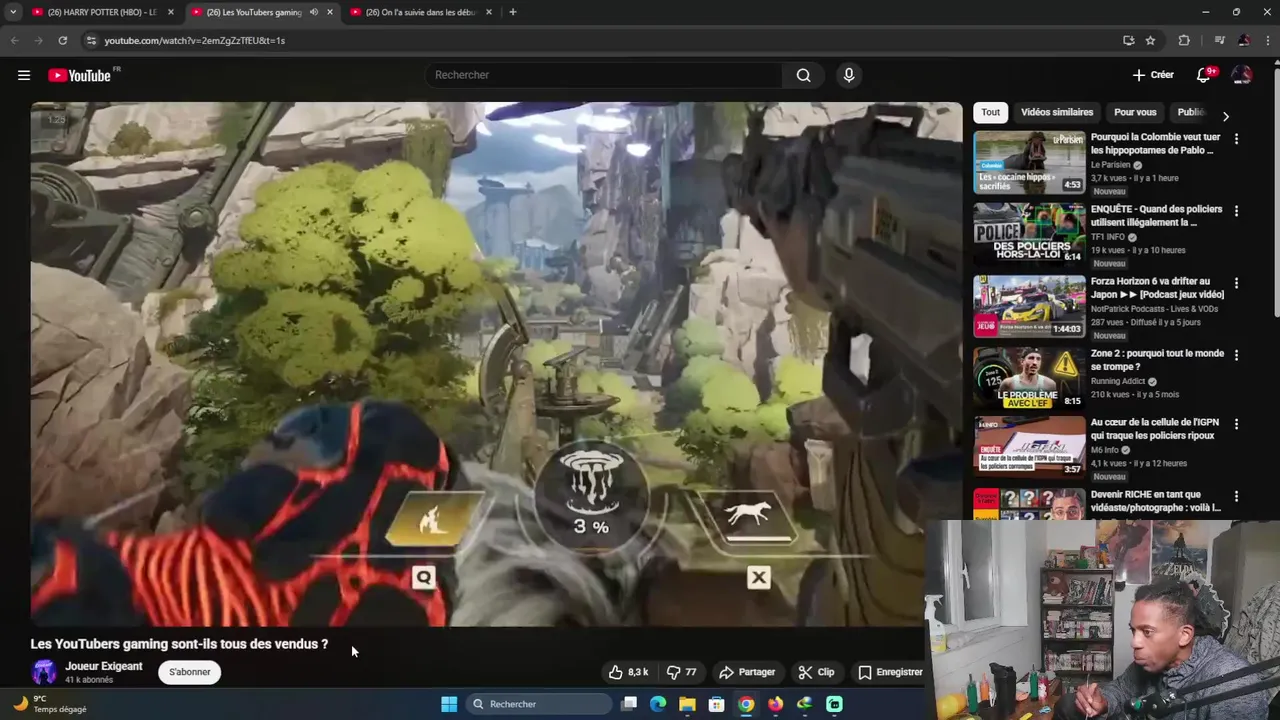Image resolution: width=1280 pixels, height=720 pixels.
Task: Open options for the Zone 2 video
Action: point(1236,355)
